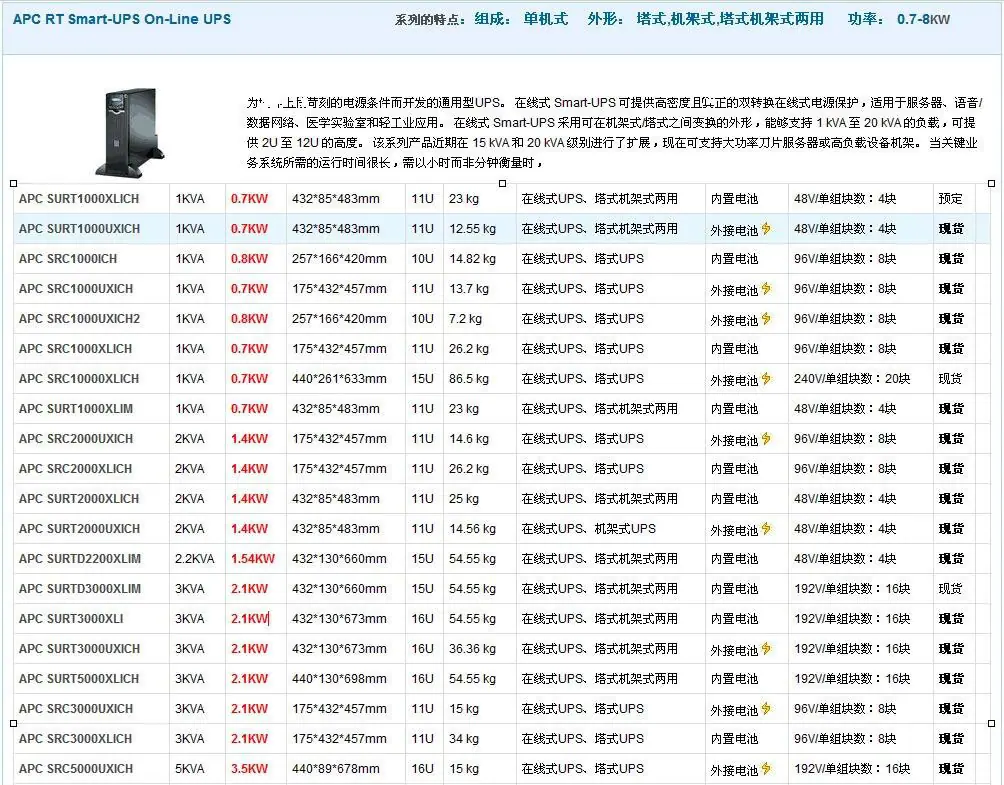Click lightning icon in the SURT3000UXICH row
The height and width of the screenshot is (785, 1004).
[x=767, y=649]
